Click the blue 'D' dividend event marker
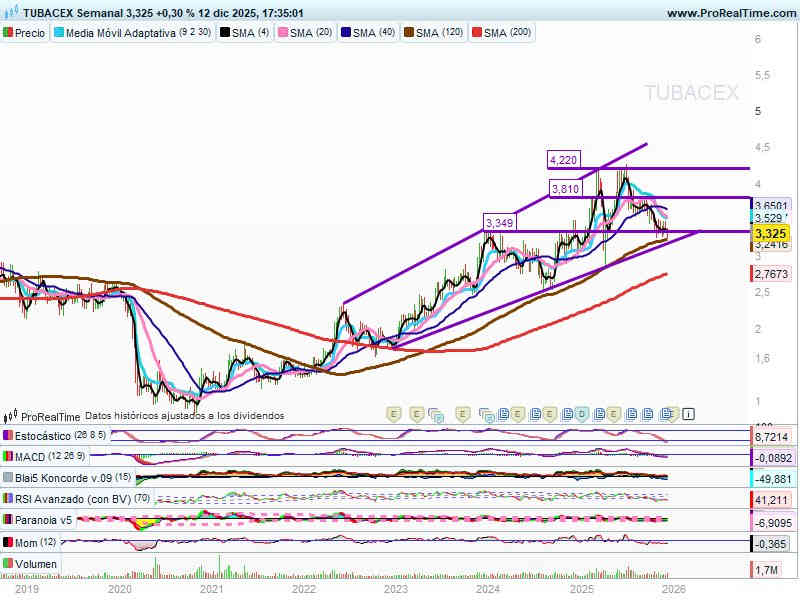 [581, 412]
